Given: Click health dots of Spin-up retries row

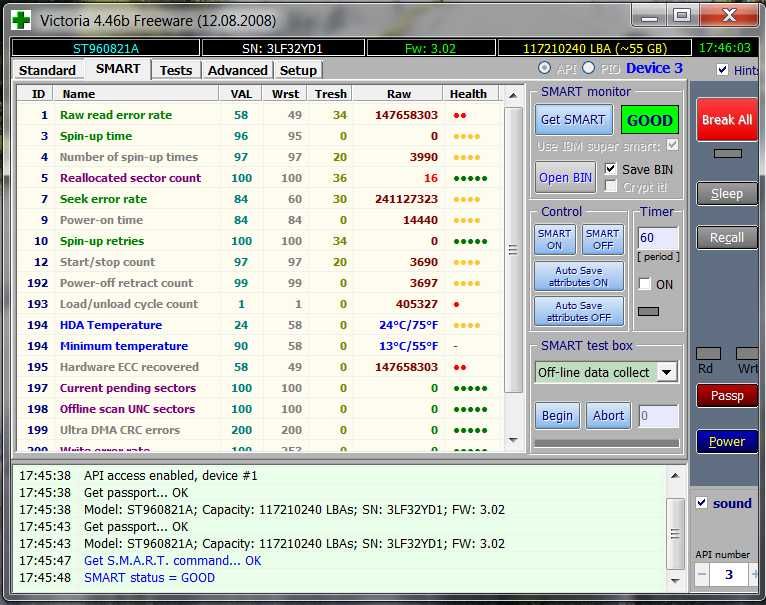Looking at the screenshot, I should point(470,241).
